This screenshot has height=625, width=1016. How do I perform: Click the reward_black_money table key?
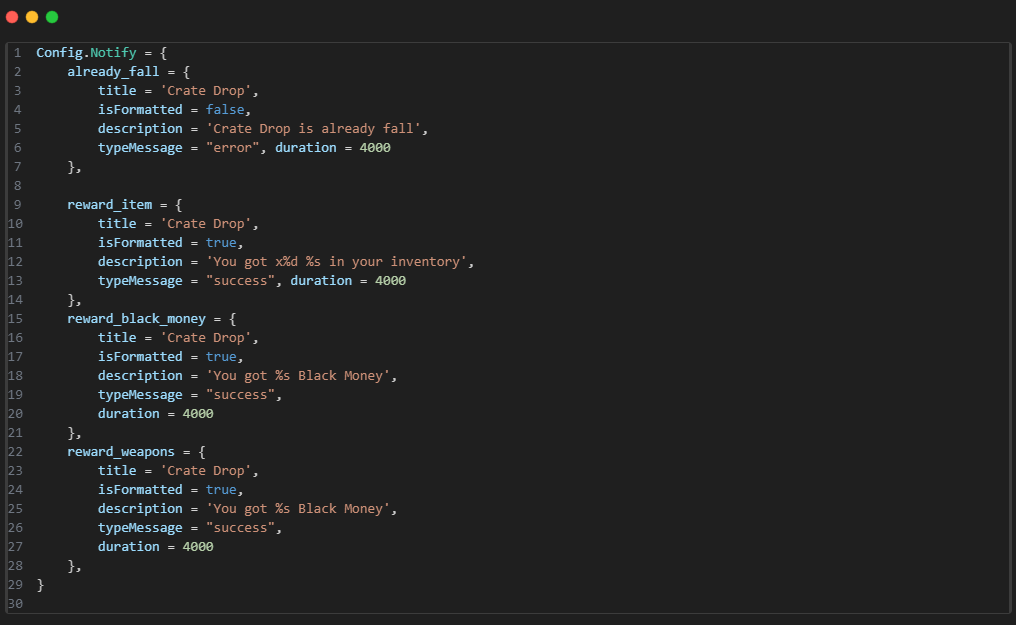[137, 319]
